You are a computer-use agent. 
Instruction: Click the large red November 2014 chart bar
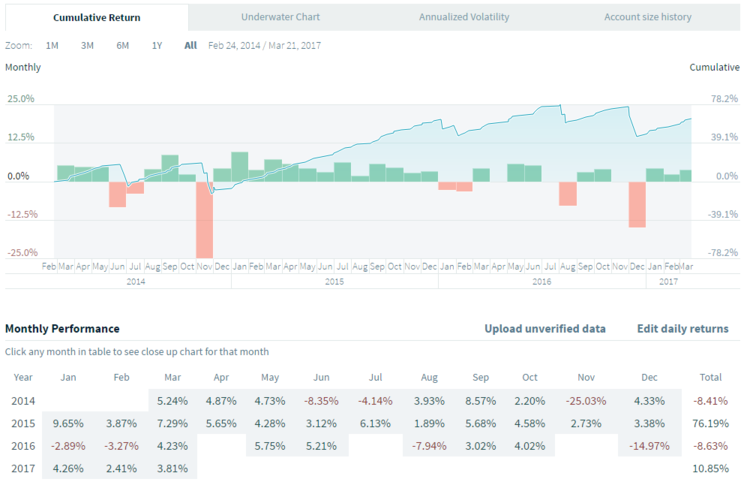(x=204, y=220)
